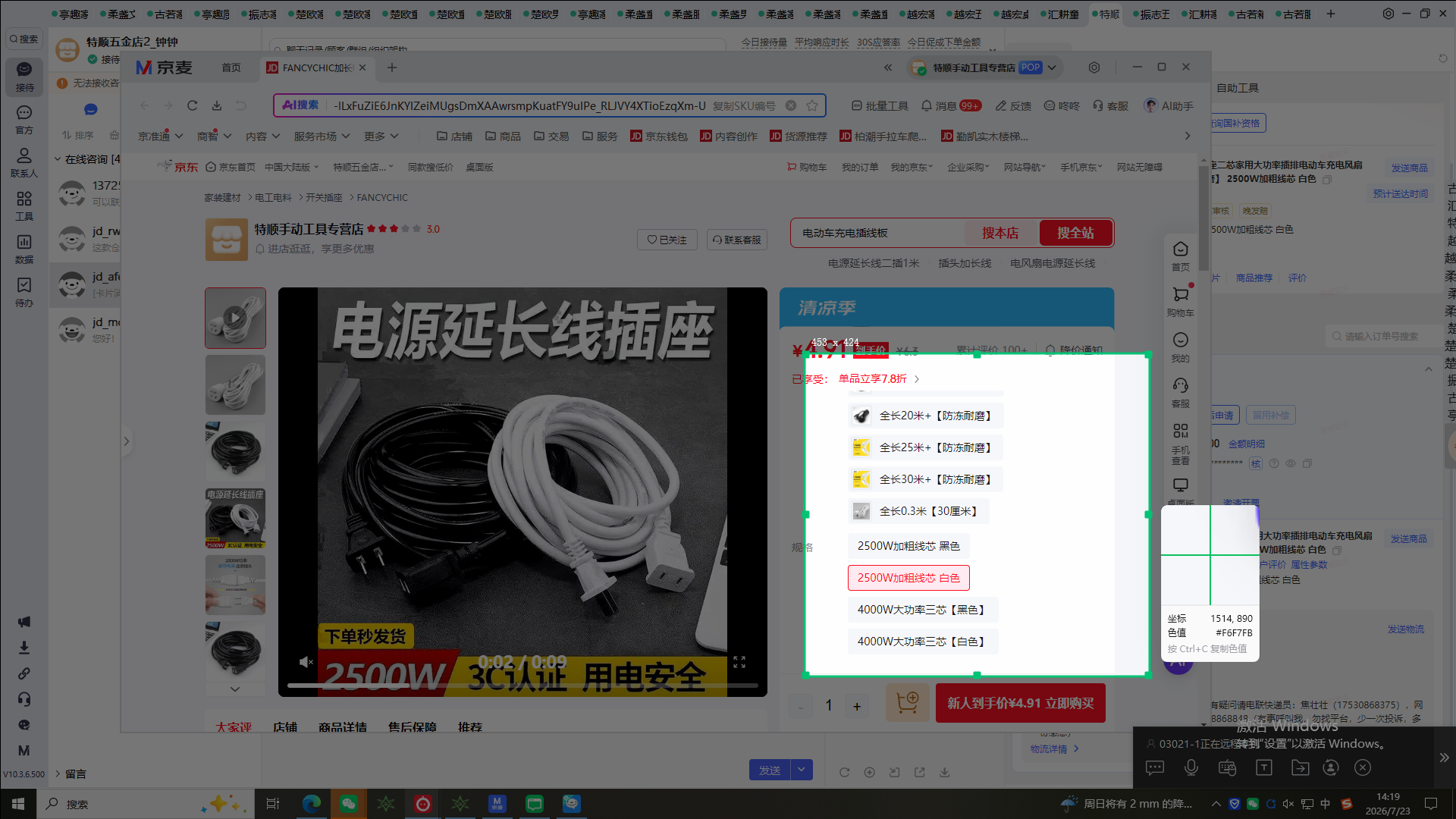1456x819 pixels.
Task: Open the 京东钱包 bookmark
Action: pos(659,136)
